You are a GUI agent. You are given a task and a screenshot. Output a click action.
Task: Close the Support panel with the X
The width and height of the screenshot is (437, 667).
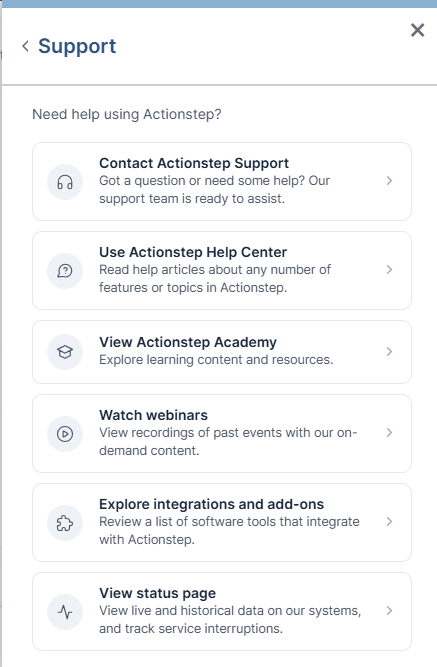(417, 30)
